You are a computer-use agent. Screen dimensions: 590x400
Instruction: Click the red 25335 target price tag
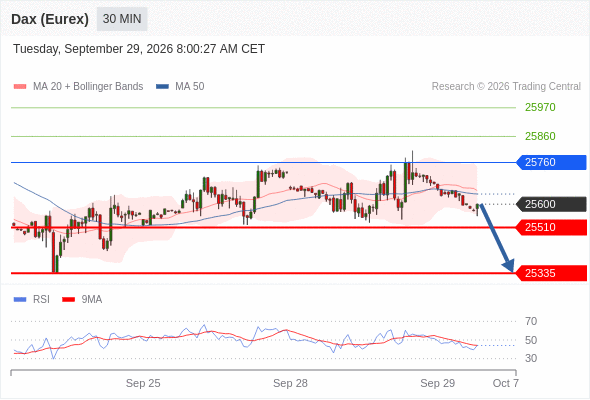pyautogui.click(x=552, y=273)
